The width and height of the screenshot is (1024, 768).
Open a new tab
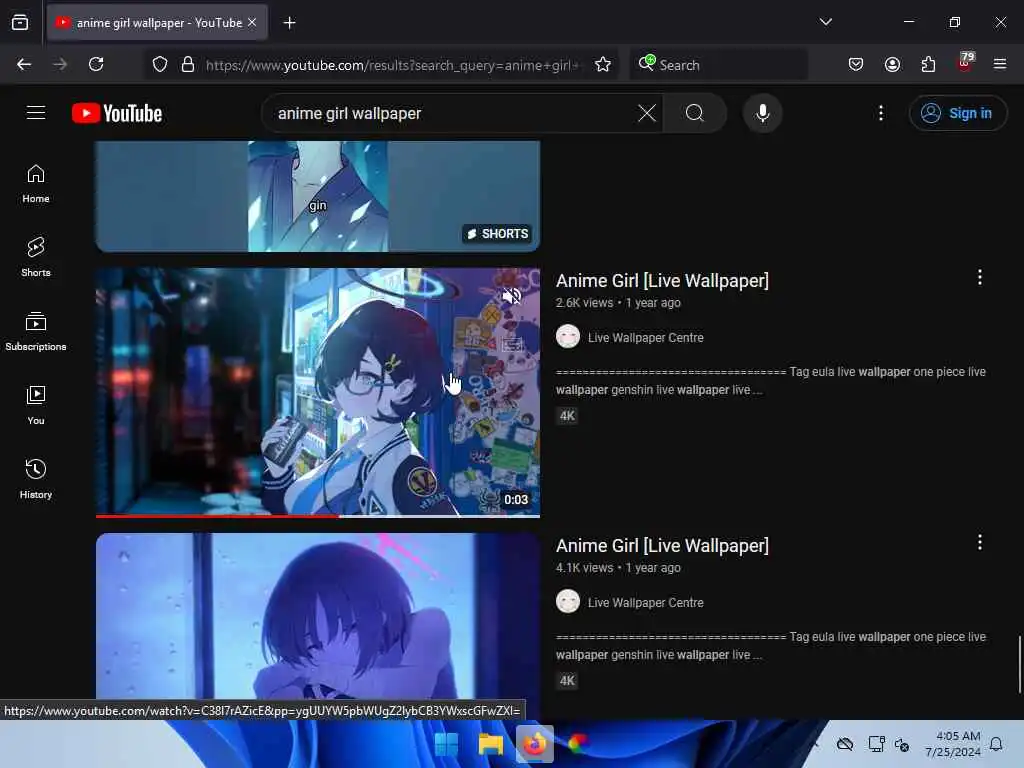[x=289, y=23]
